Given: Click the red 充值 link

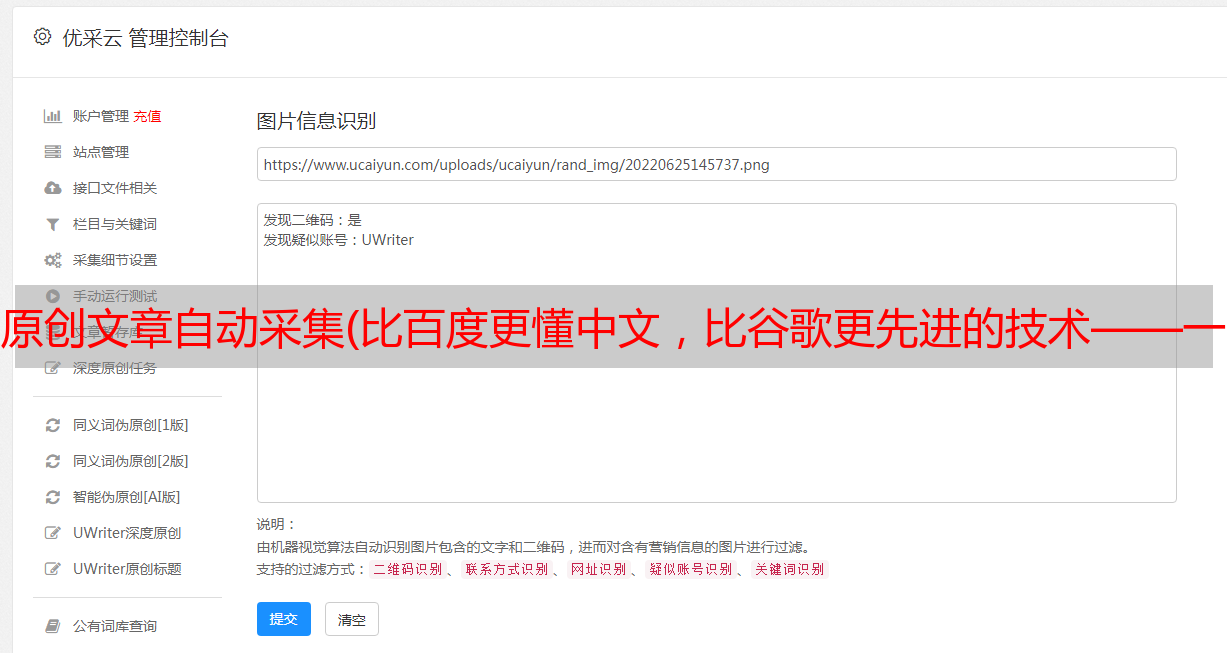Looking at the screenshot, I should coord(147,116).
